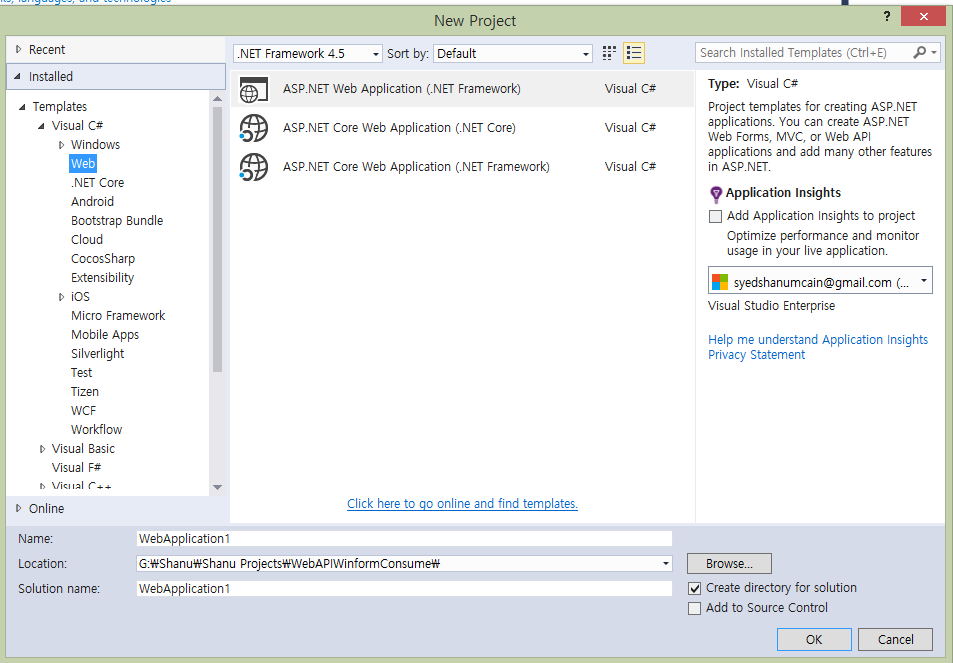Open the .NET Framework 4.5 version dropdown
Screen dimensions: 953x663
[x=308, y=53]
